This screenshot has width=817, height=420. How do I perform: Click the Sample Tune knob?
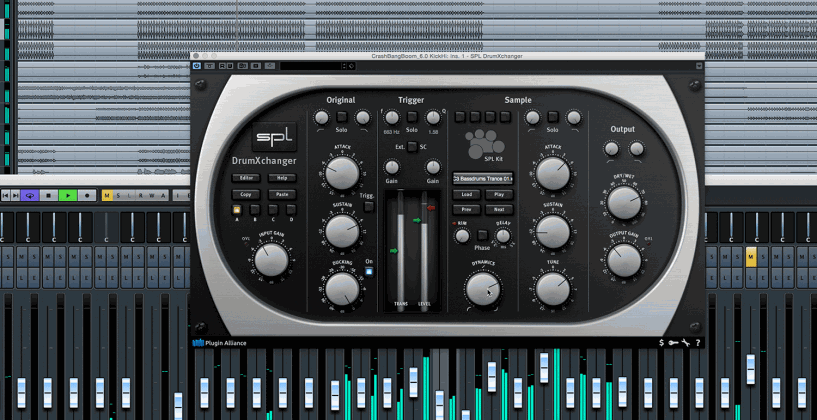[x=552, y=289]
